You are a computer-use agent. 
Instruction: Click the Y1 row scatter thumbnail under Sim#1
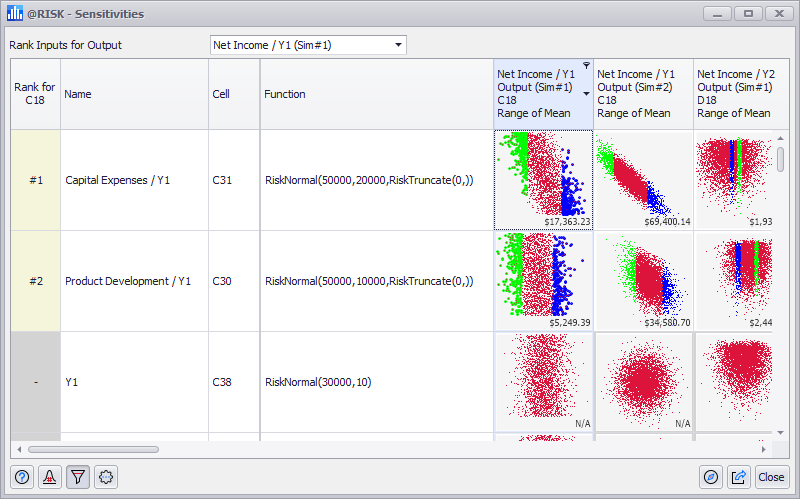(x=543, y=382)
